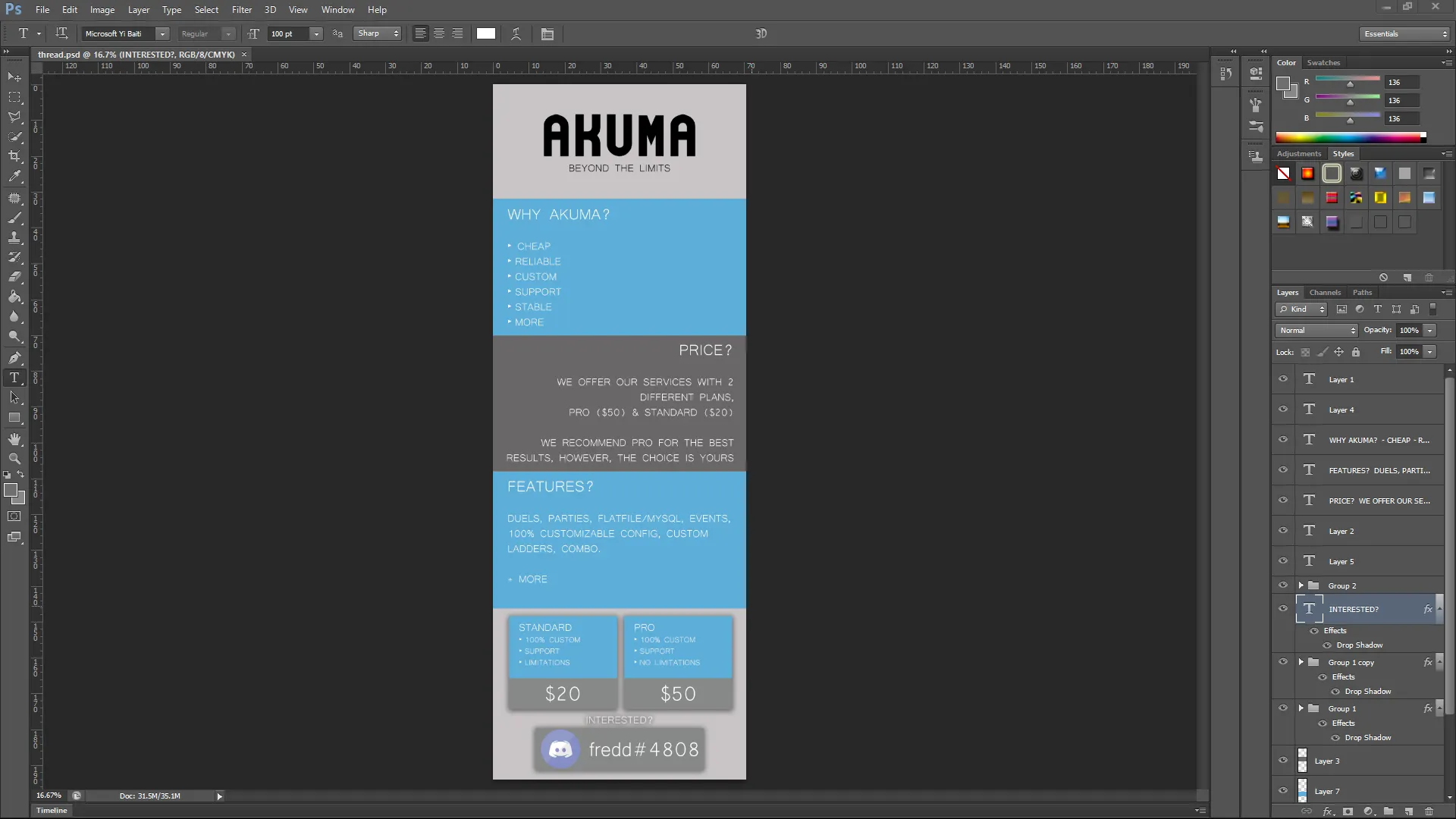Select the Eraser tool

(x=14, y=277)
